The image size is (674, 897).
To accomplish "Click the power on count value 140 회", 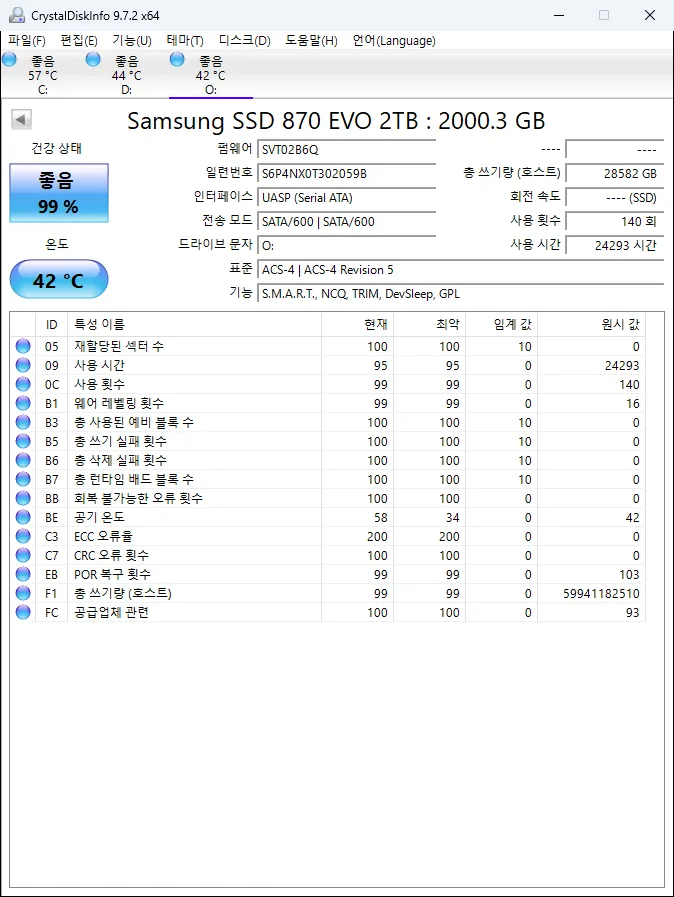I will tap(614, 221).
